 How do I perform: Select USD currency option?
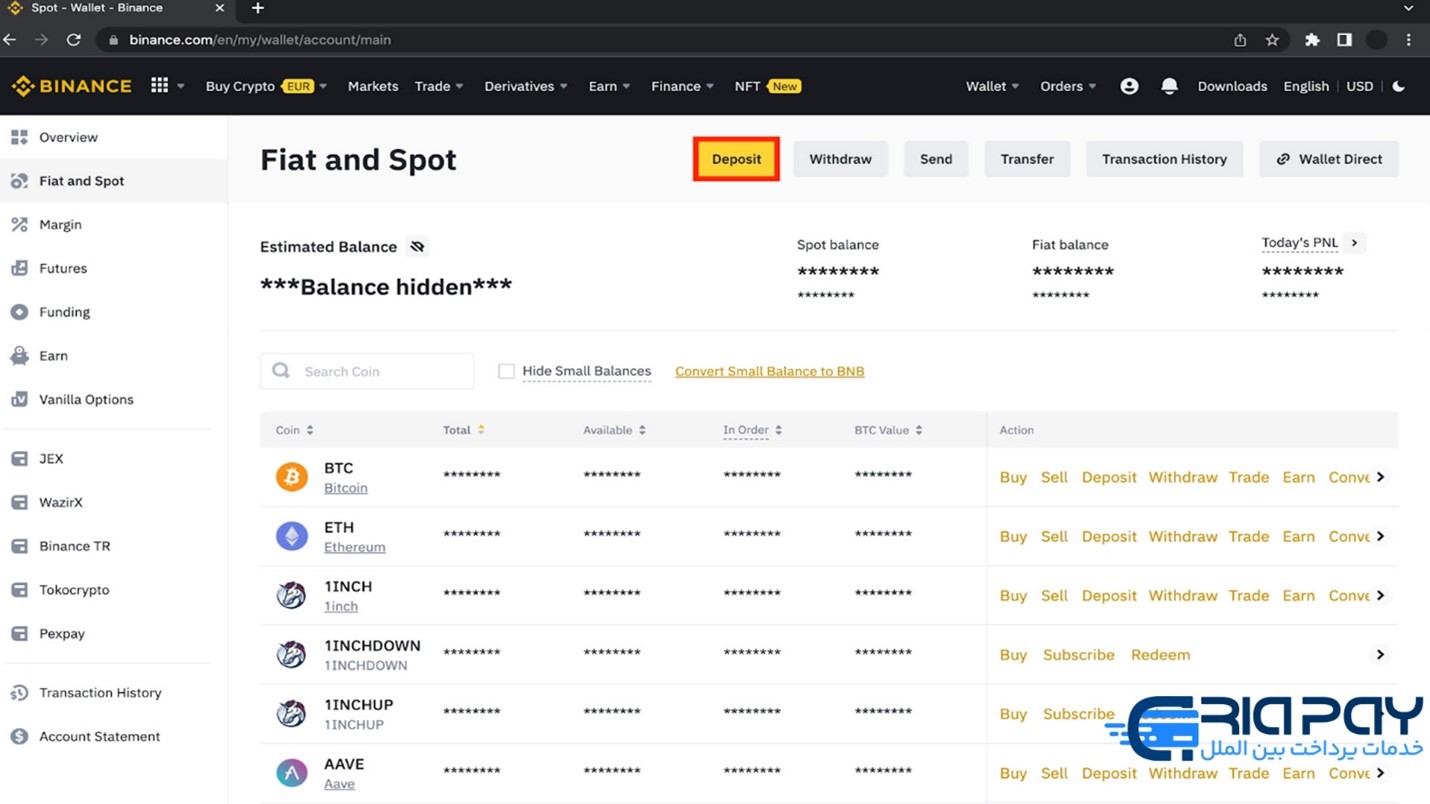(1360, 86)
